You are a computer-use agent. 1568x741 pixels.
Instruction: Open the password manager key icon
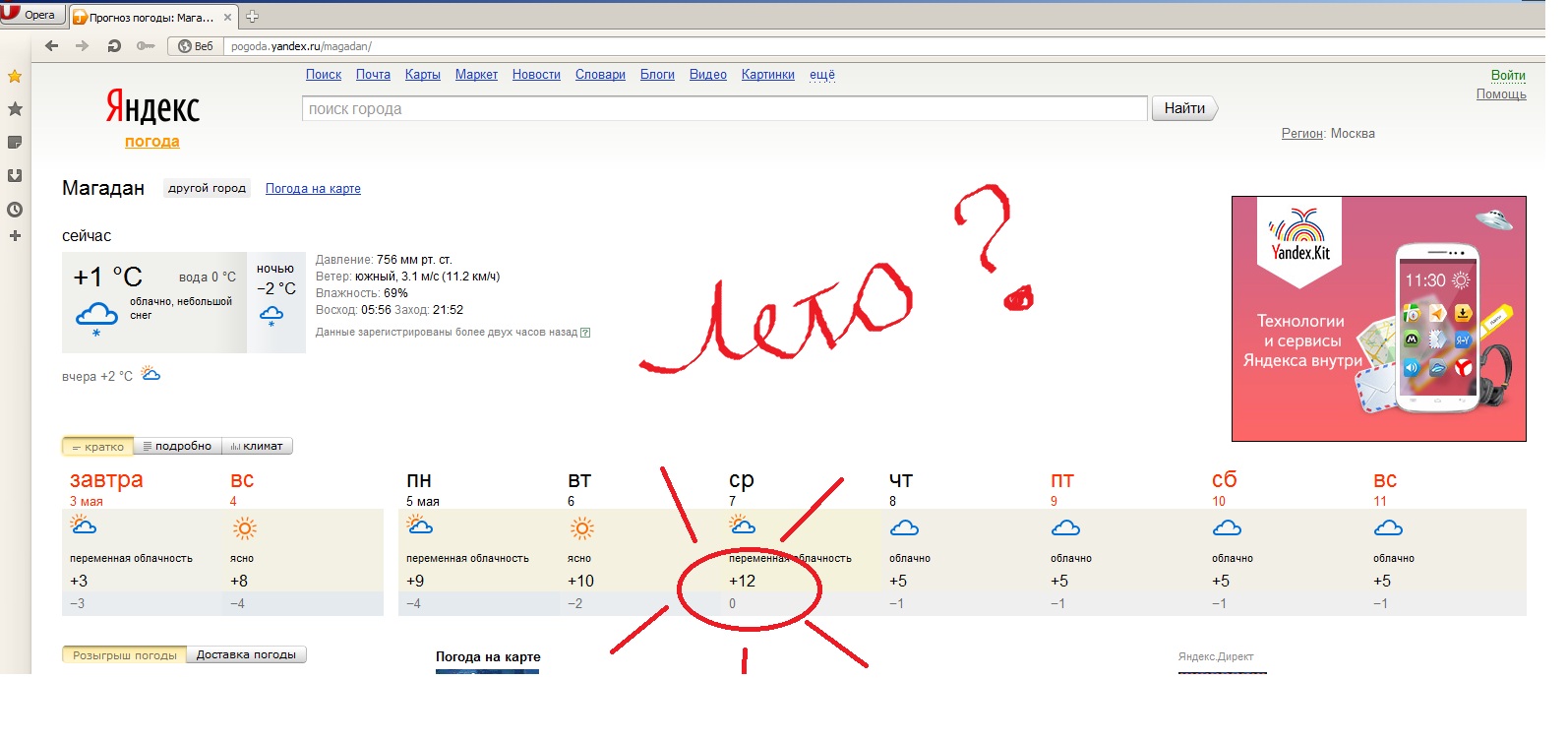point(146,46)
